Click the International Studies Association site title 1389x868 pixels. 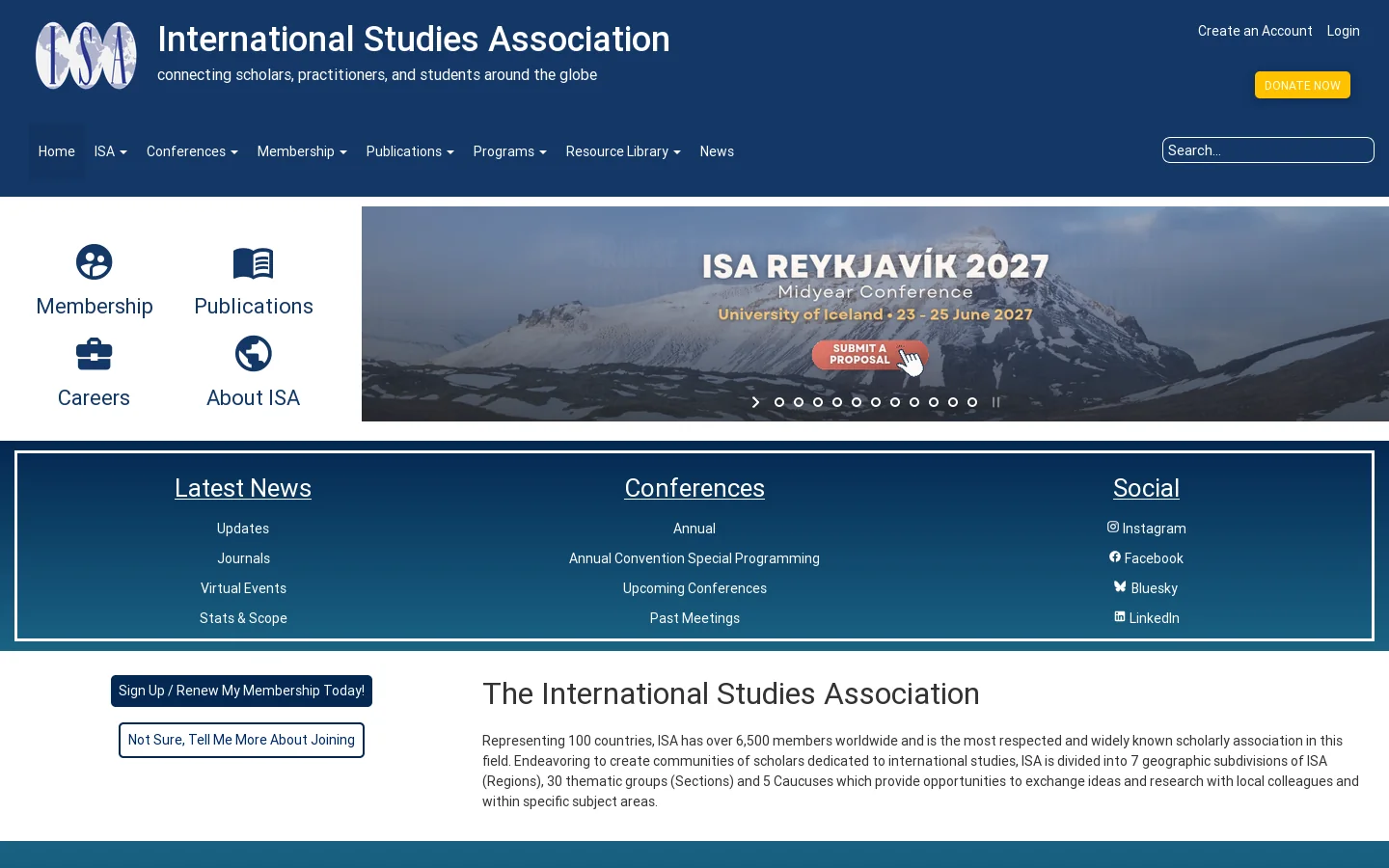point(414,40)
